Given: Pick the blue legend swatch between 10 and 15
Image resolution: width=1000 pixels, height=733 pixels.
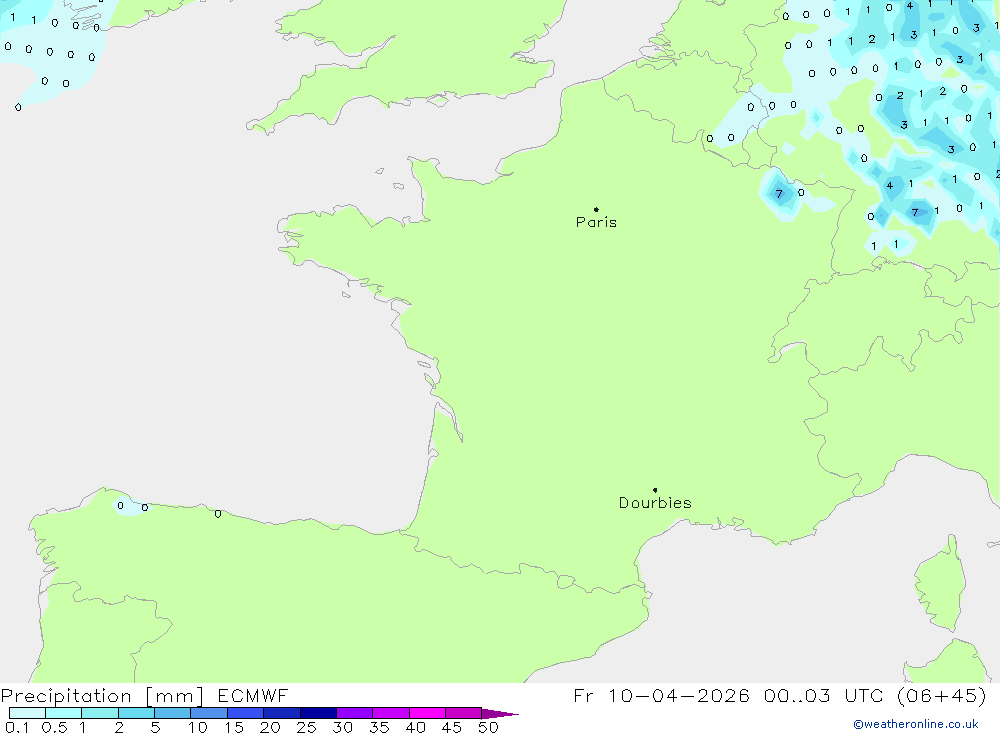Looking at the screenshot, I should [209, 713].
